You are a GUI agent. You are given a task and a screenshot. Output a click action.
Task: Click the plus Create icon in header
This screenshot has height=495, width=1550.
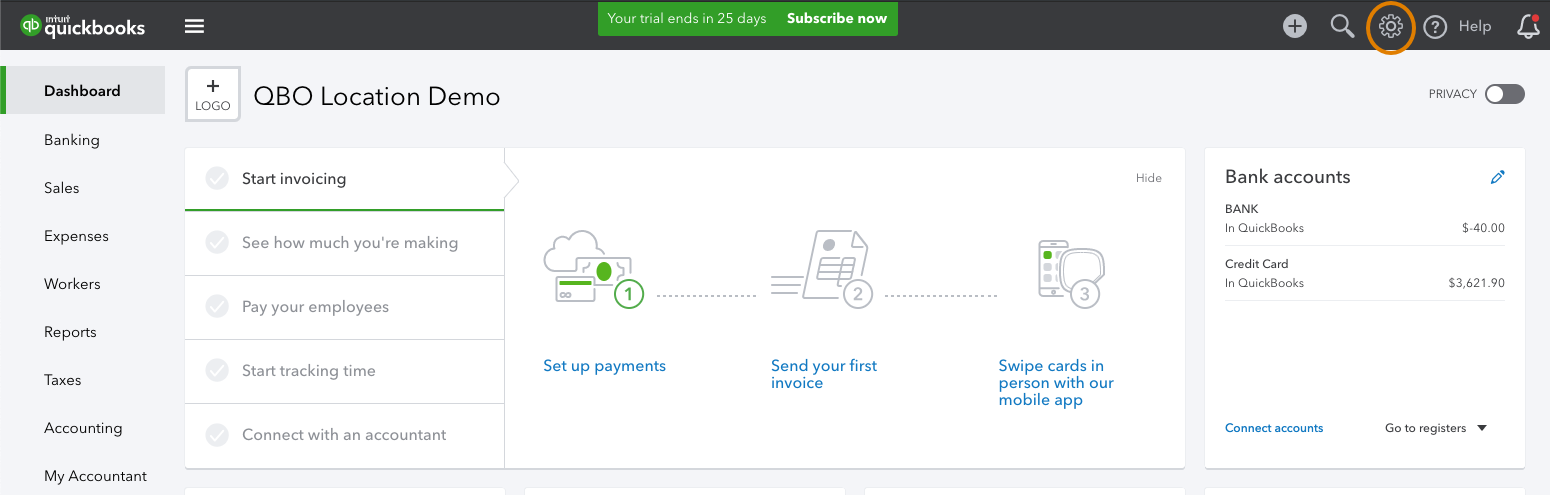1295,27
